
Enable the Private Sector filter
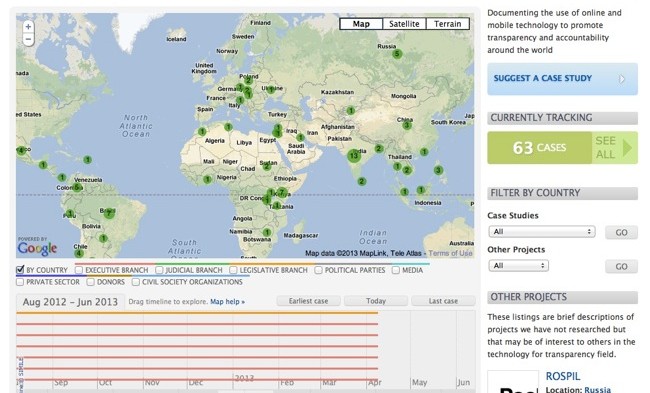coord(20,282)
